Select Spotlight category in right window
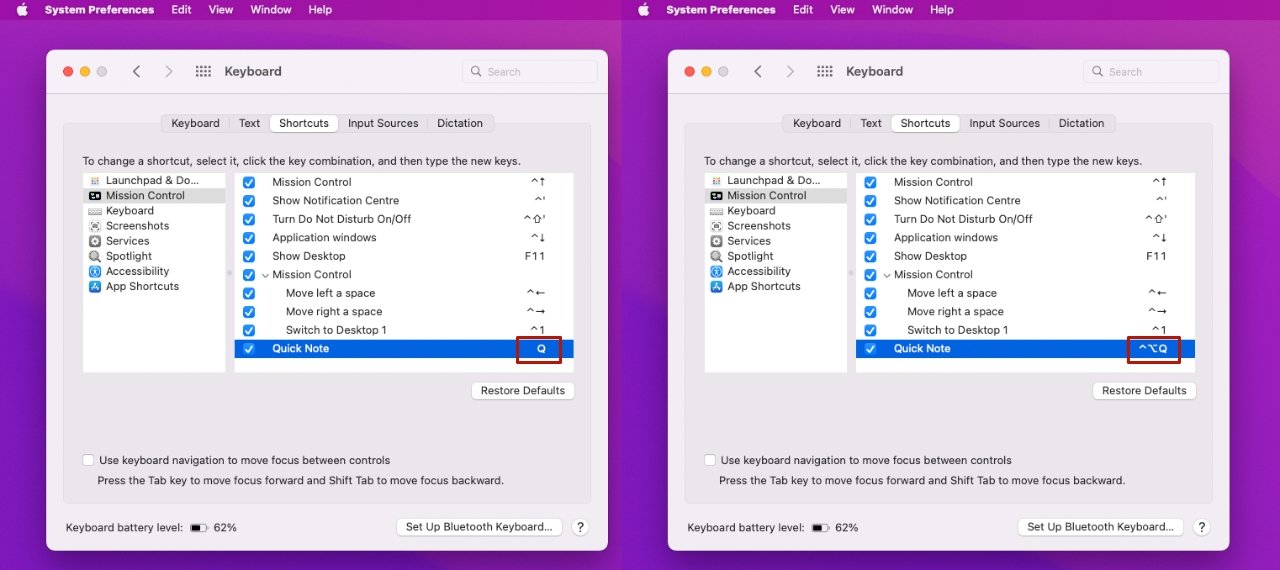This screenshot has height=570, width=1280. pyautogui.click(x=776, y=256)
